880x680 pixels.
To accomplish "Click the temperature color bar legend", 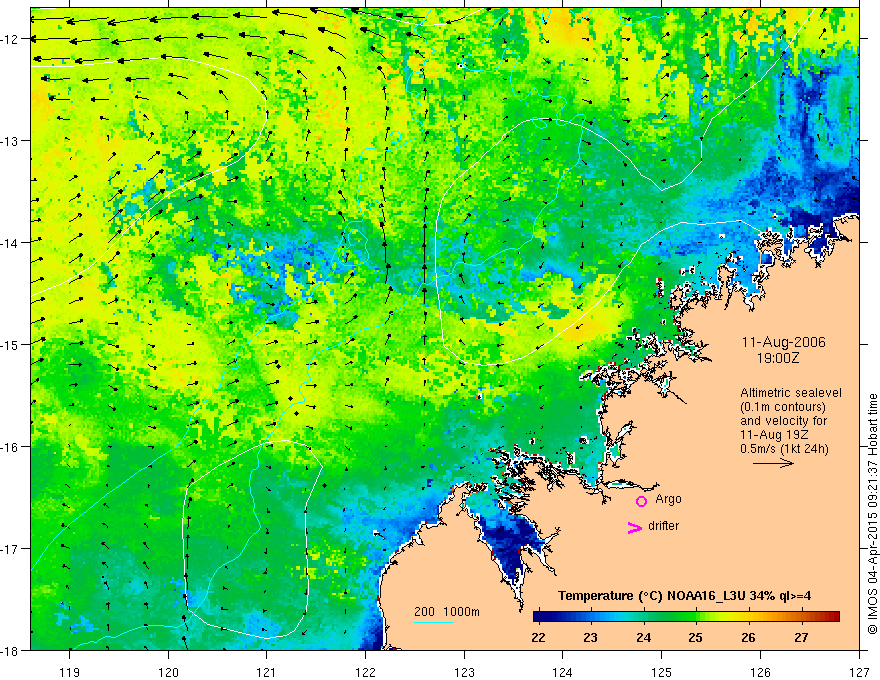I will (686, 617).
